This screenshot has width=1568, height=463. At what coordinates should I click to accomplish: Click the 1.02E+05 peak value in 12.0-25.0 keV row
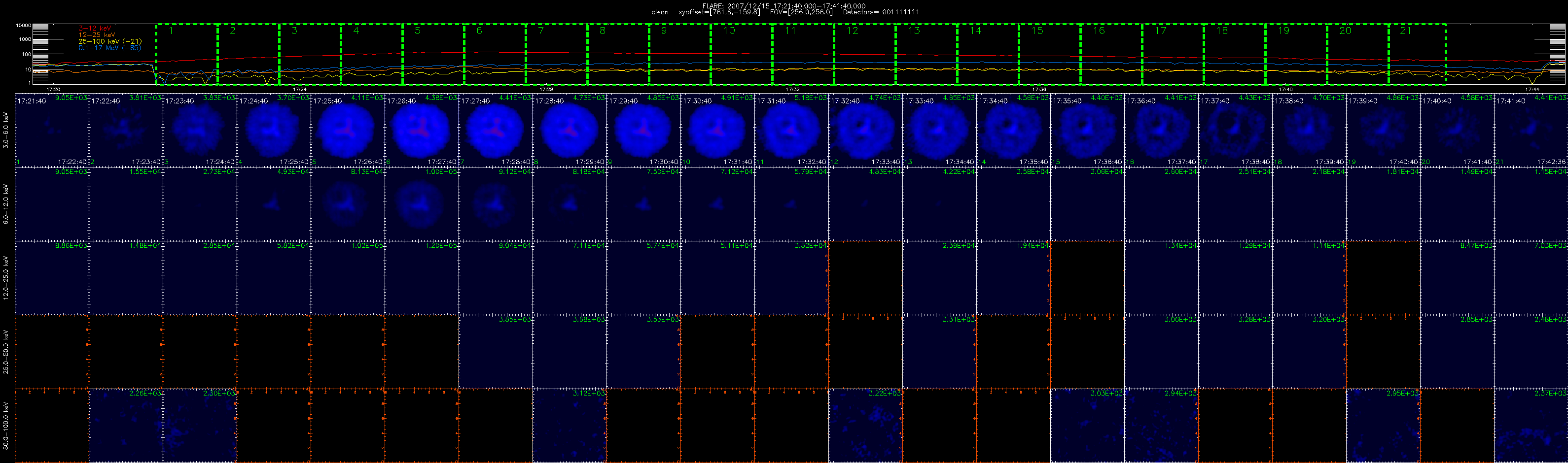pyautogui.click(x=368, y=246)
